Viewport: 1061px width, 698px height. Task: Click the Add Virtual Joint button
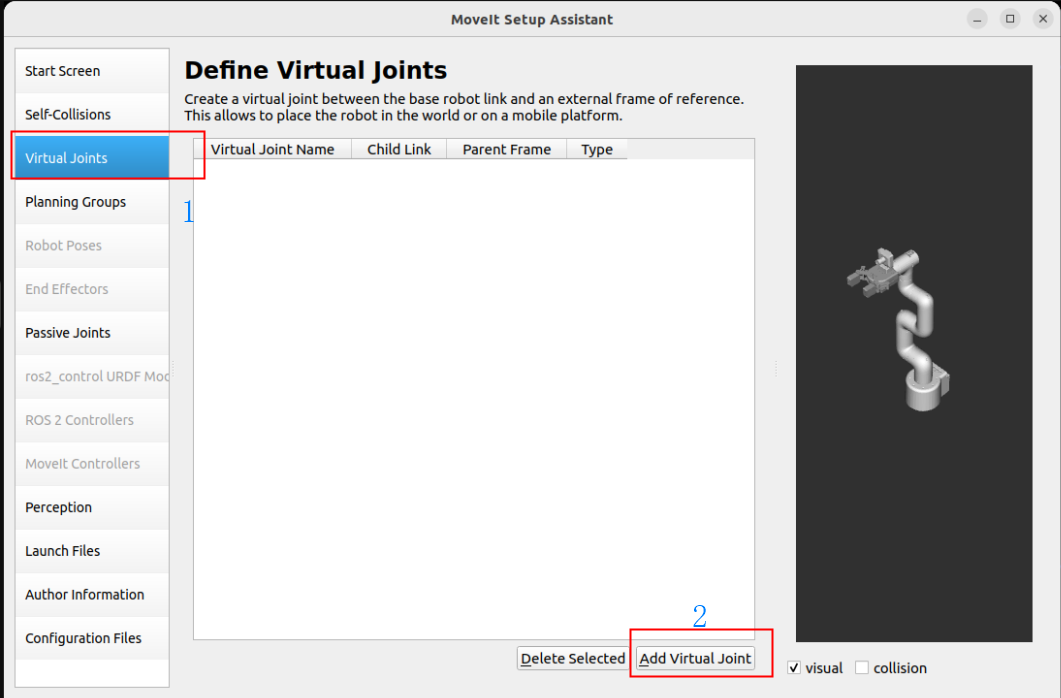coord(695,658)
